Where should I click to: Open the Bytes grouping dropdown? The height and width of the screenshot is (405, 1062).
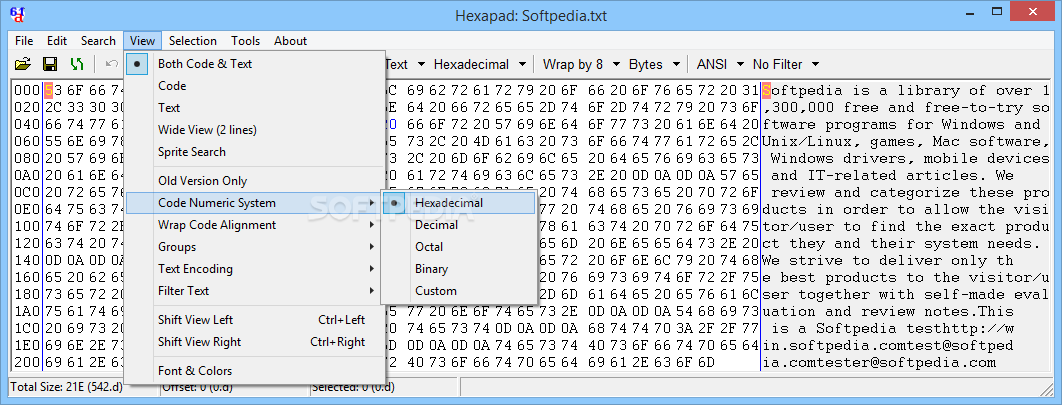[x=654, y=64]
